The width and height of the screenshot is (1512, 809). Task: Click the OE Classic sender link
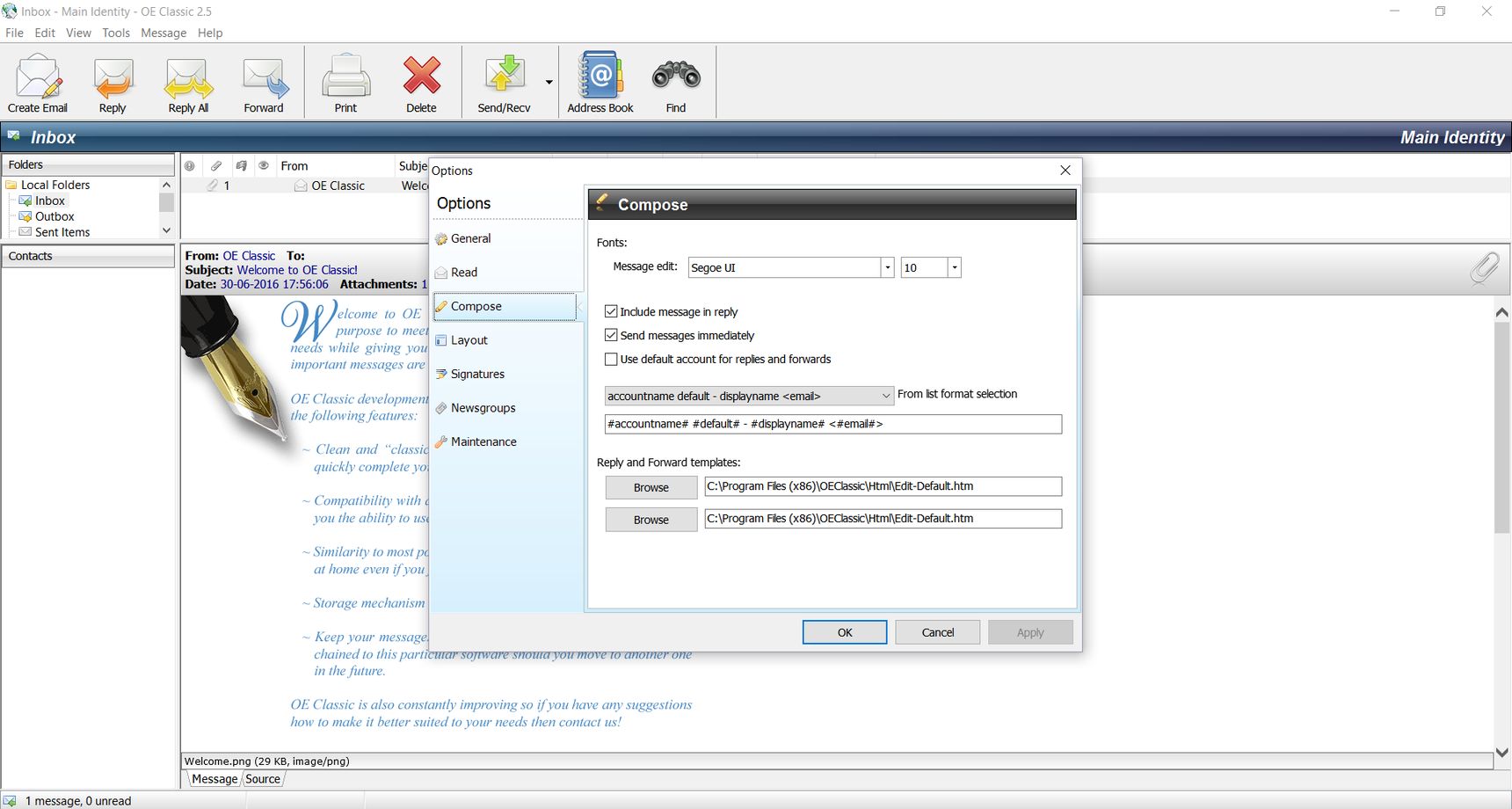pyautogui.click(x=249, y=256)
